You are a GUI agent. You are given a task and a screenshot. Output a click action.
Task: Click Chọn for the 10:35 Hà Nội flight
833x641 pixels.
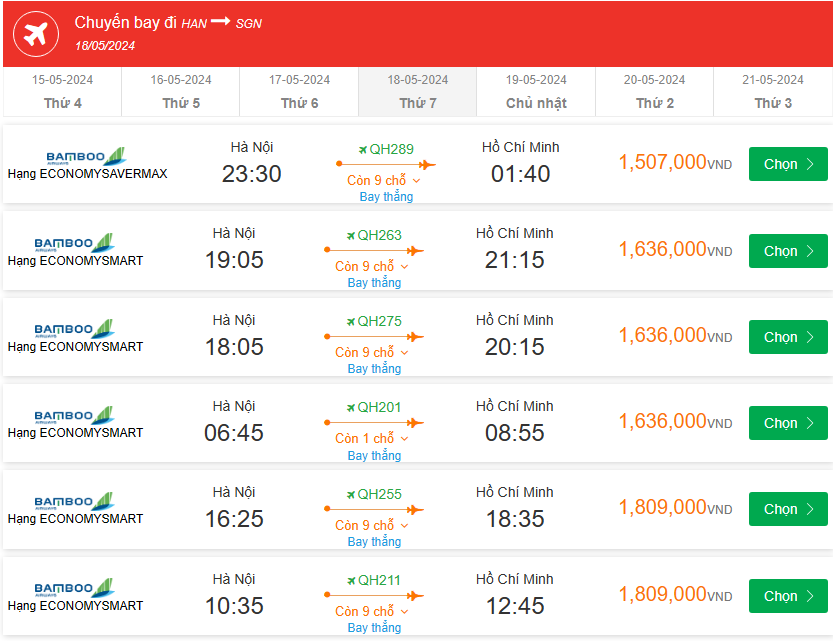tap(788, 596)
